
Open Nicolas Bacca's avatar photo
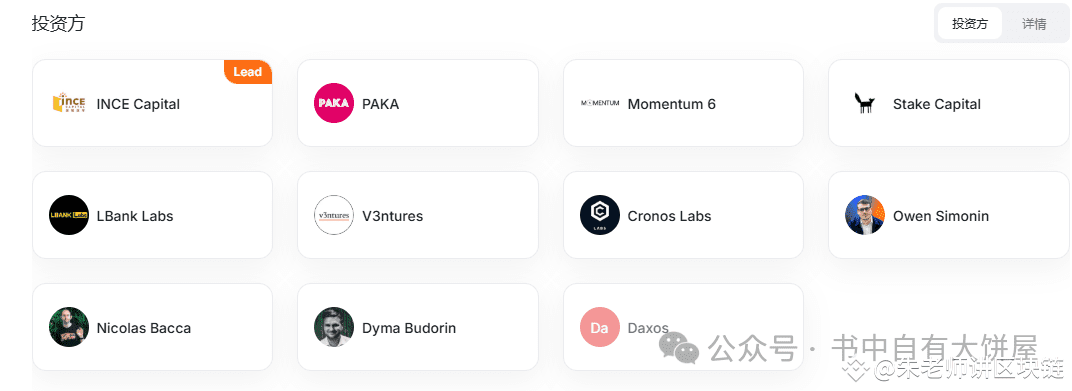[x=69, y=327]
